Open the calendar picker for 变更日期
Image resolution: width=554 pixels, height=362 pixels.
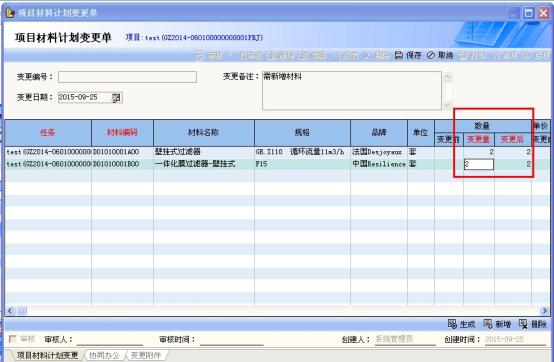pos(116,97)
